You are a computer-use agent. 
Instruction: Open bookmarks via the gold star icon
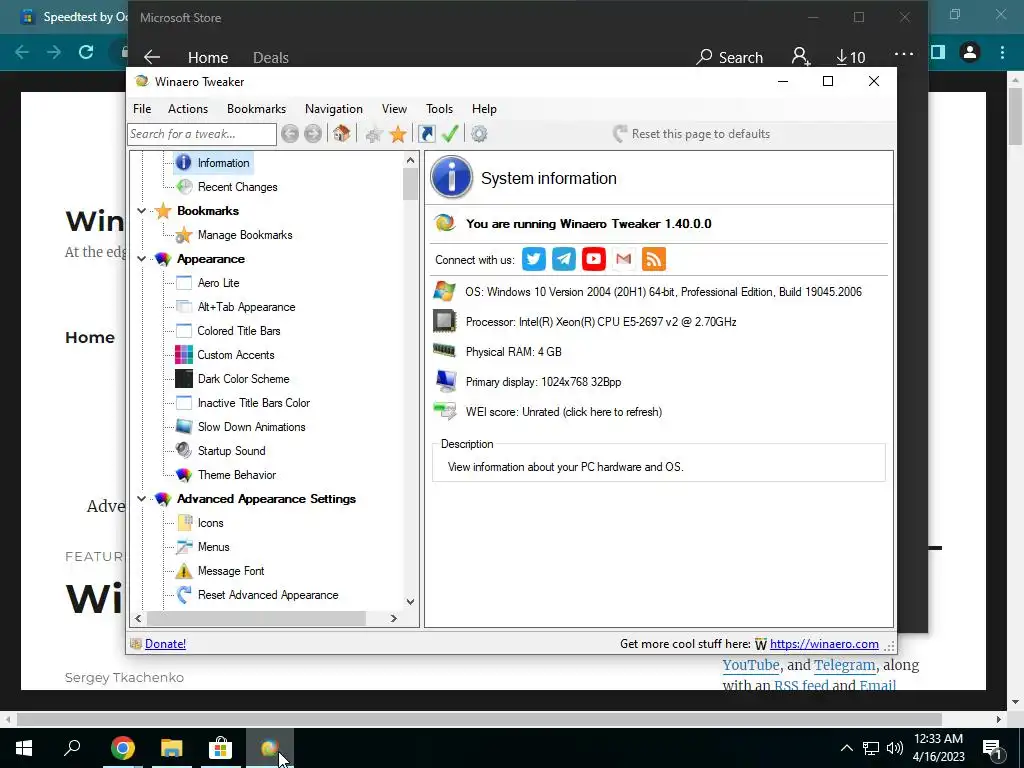tap(398, 135)
